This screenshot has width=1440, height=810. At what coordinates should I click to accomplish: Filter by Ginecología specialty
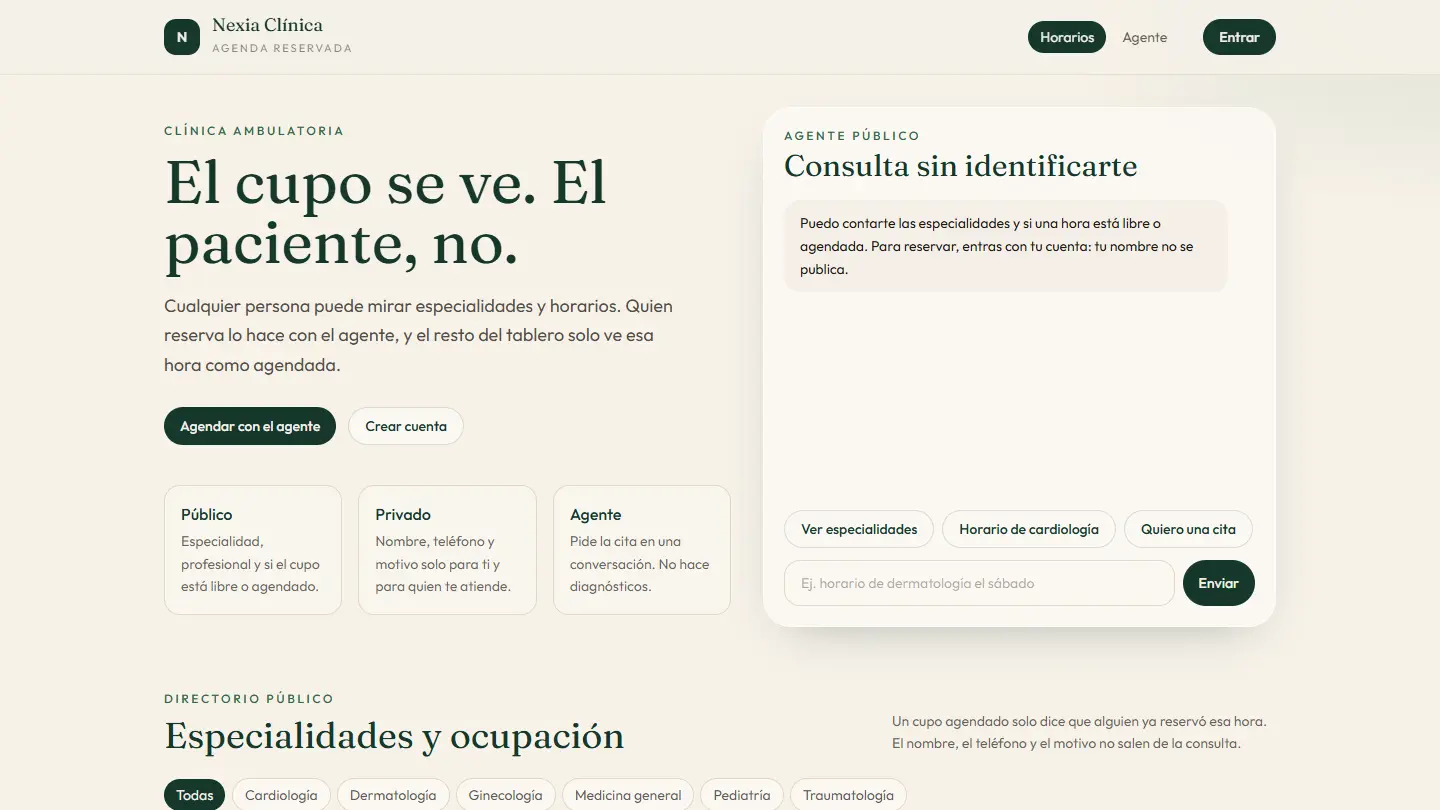click(x=506, y=795)
